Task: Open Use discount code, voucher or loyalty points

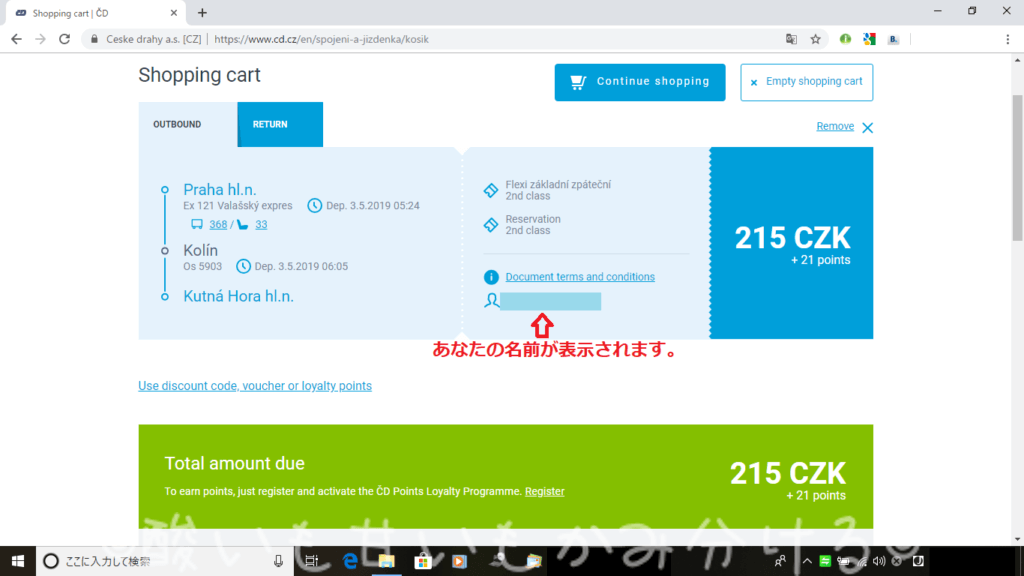Action: pyautogui.click(x=255, y=386)
